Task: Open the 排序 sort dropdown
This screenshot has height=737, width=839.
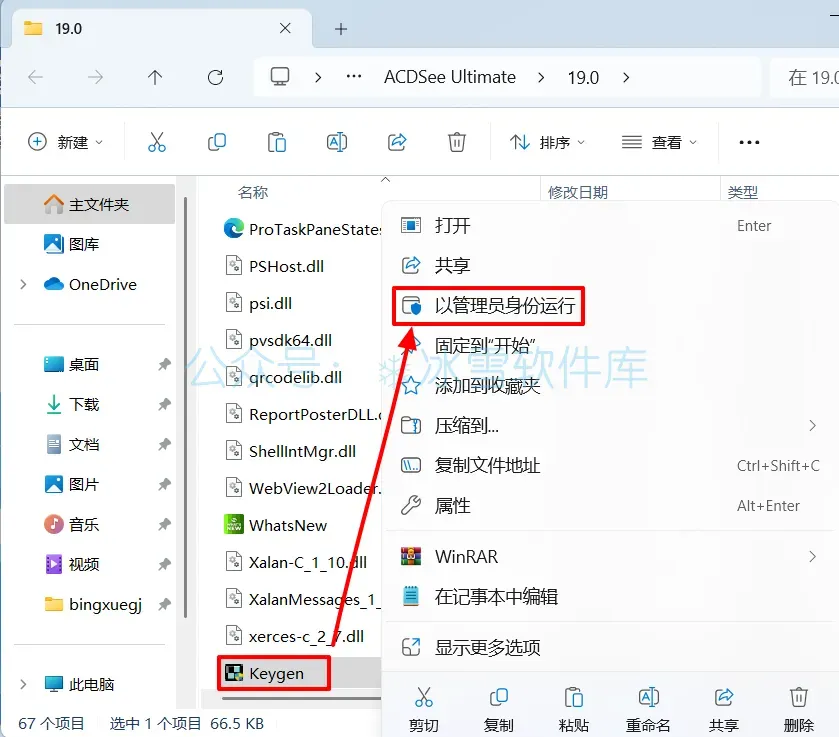Action: pyautogui.click(x=547, y=142)
